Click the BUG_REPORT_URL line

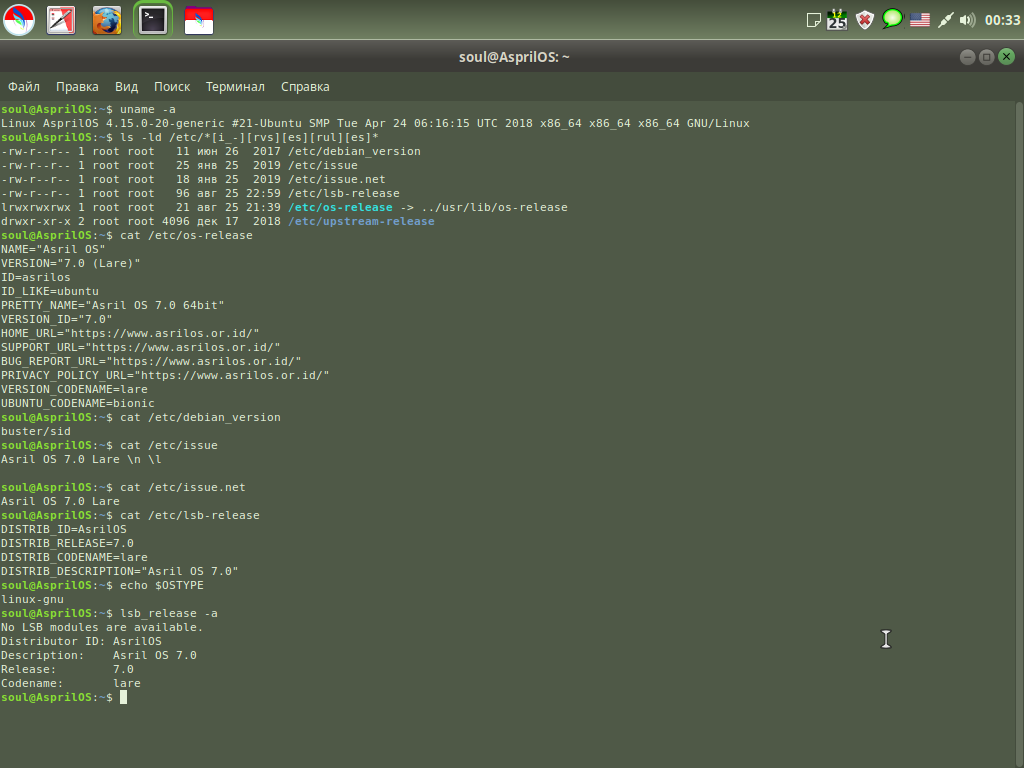pos(151,361)
